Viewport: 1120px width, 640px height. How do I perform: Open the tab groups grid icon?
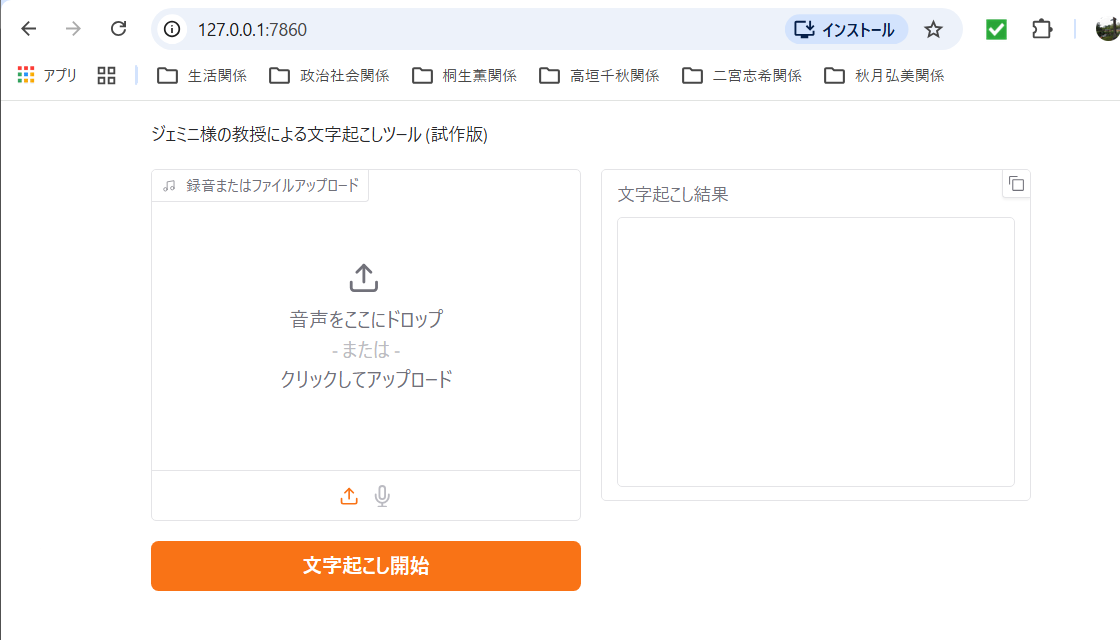point(106,76)
